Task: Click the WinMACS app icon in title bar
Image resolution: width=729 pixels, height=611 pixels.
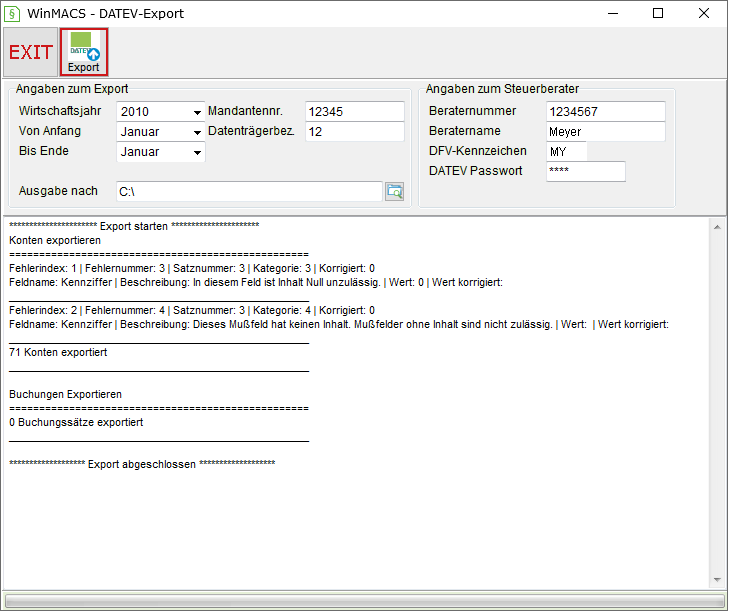Action: pyautogui.click(x=12, y=13)
